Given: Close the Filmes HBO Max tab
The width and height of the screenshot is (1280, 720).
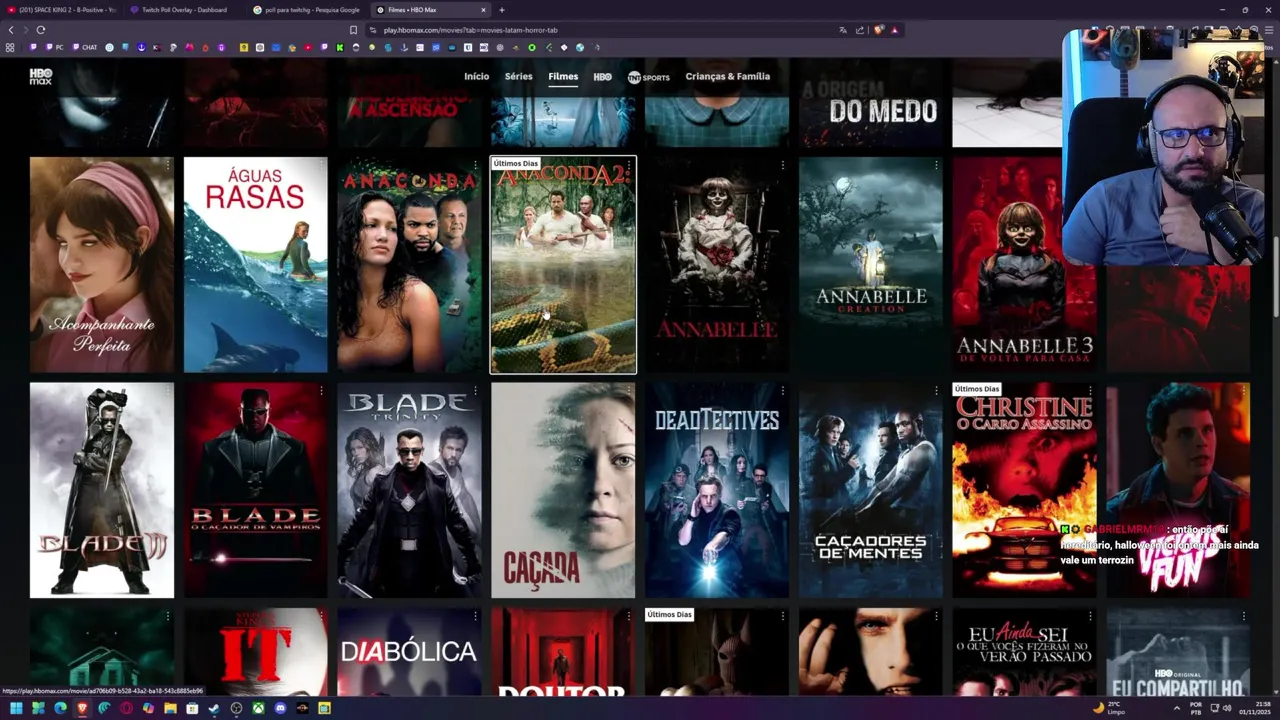Looking at the screenshot, I should pyautogui.click(x=484, y=10).
